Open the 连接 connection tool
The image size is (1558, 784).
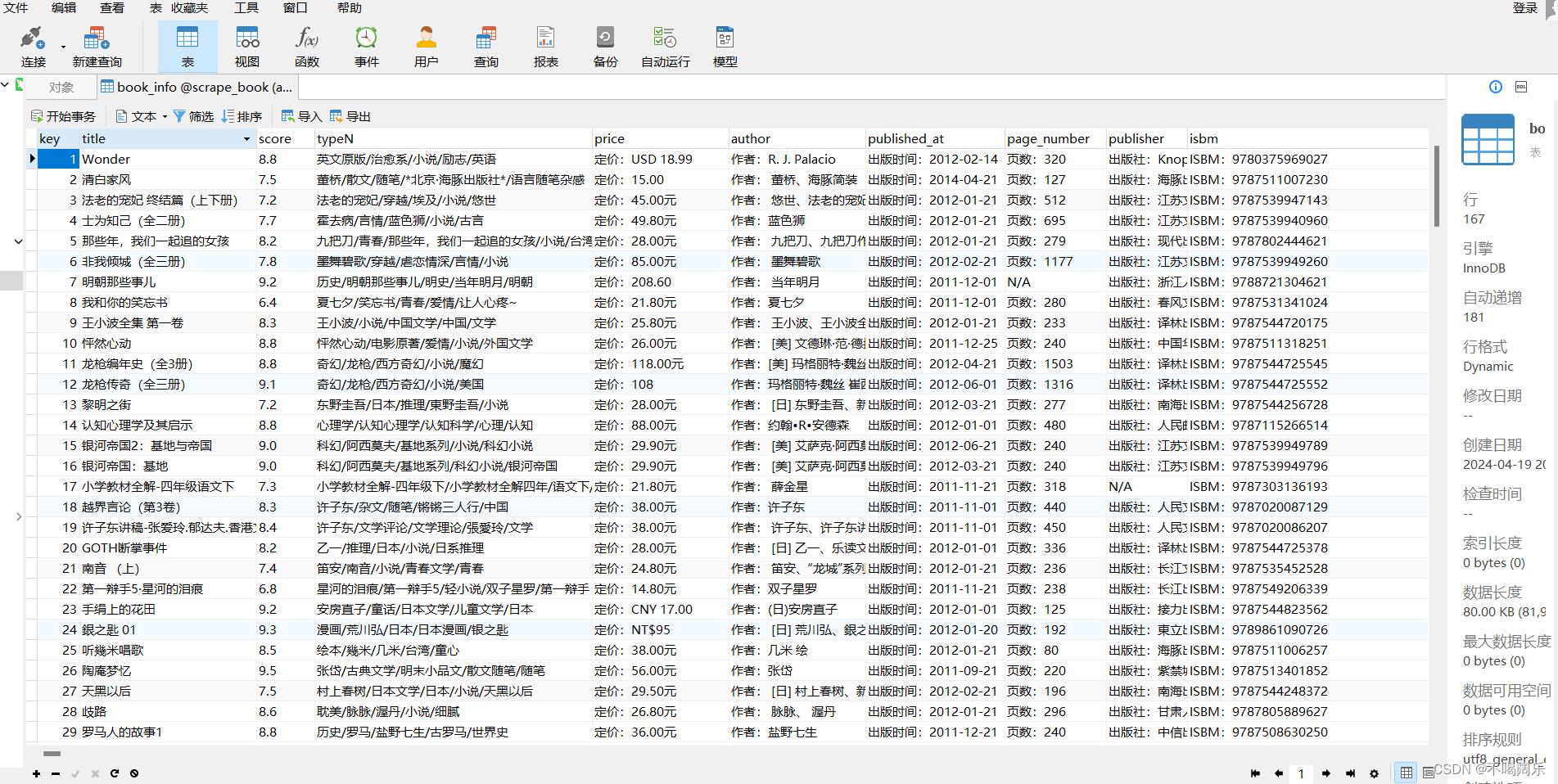(33, 47)
